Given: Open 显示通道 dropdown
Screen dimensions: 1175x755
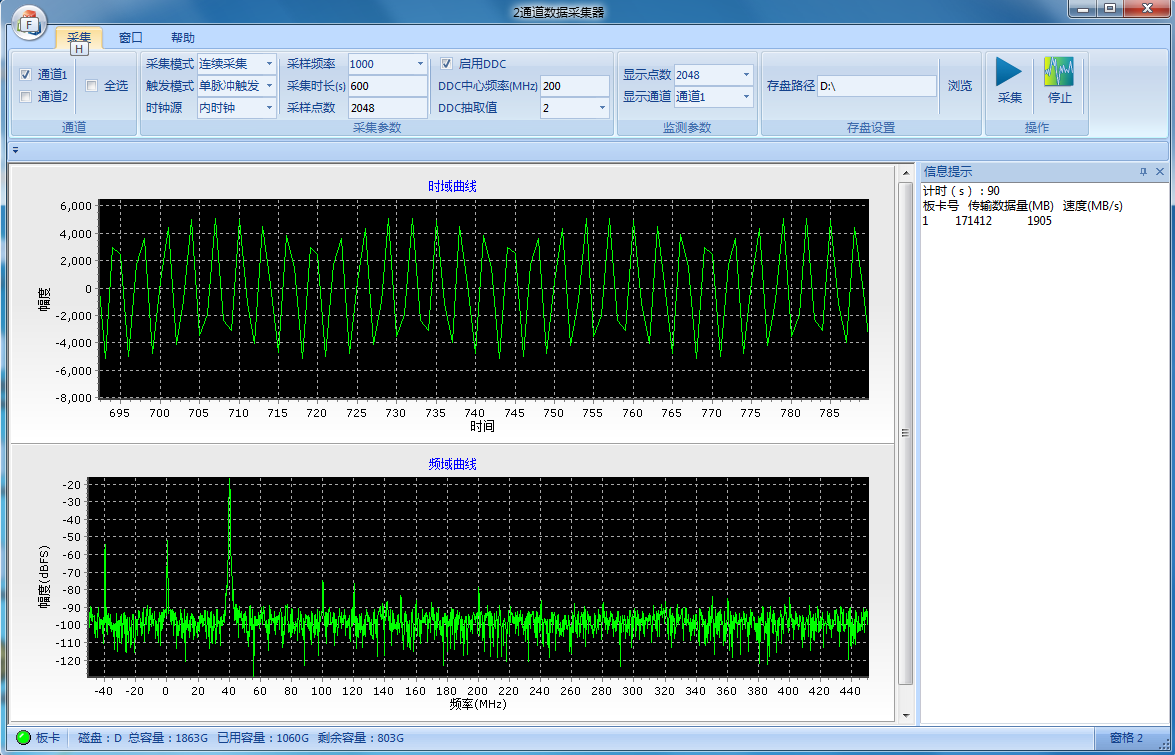Looking at the screenshot, I should click(x=746, y=97).
